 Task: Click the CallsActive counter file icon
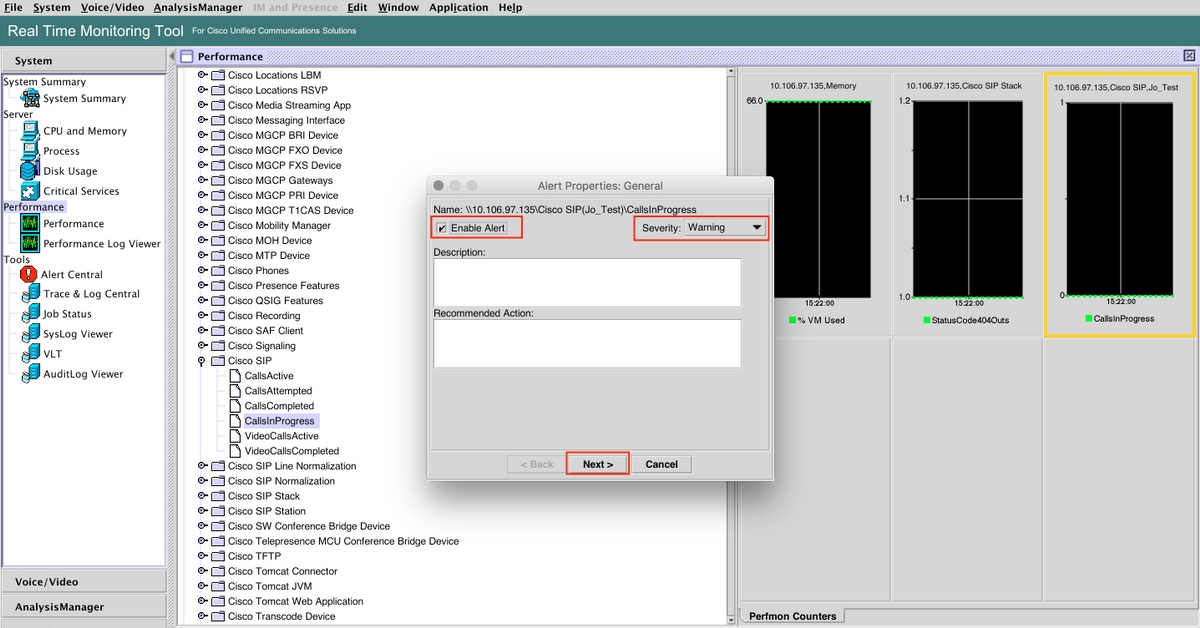(235, 376)
